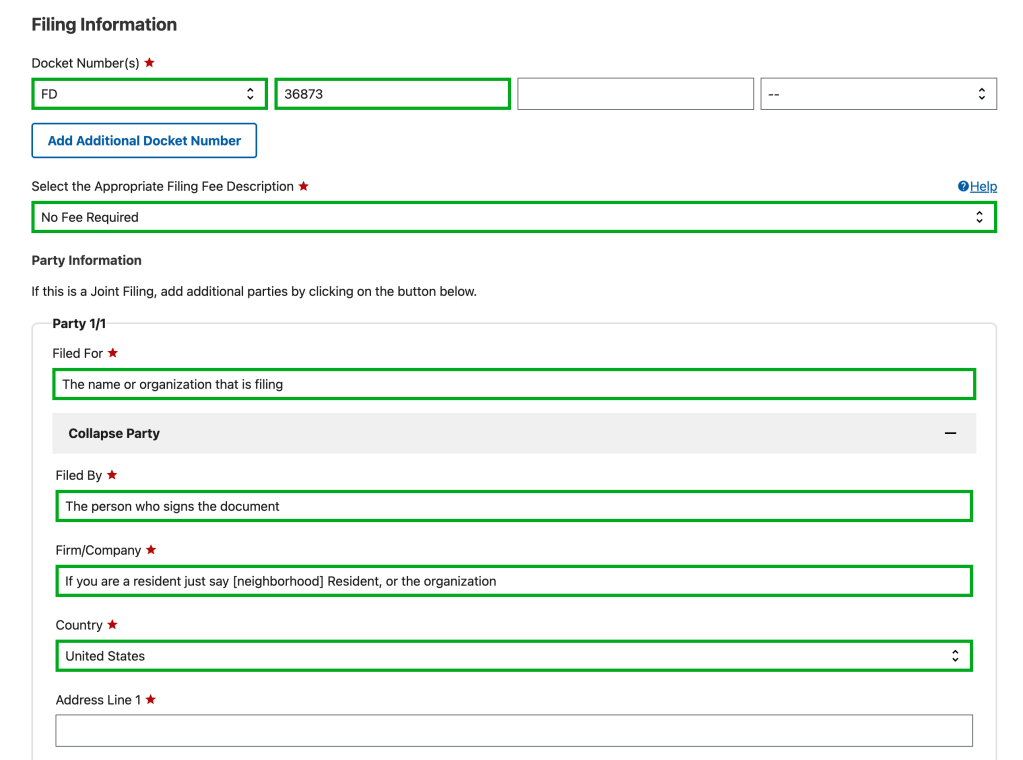Click into the Firm/Company field
Screen dimensions: 1023x760
coord(513,581)
